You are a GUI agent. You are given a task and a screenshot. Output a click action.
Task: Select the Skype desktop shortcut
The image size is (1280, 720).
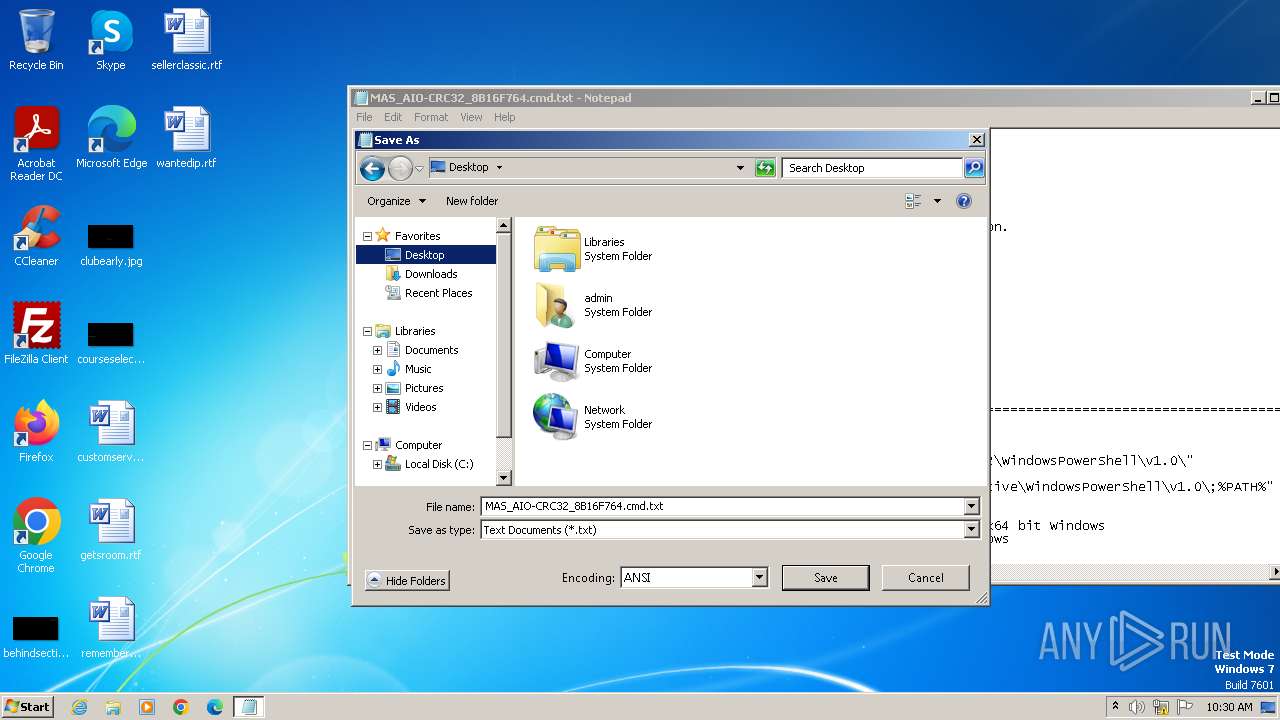pos(111,40)
